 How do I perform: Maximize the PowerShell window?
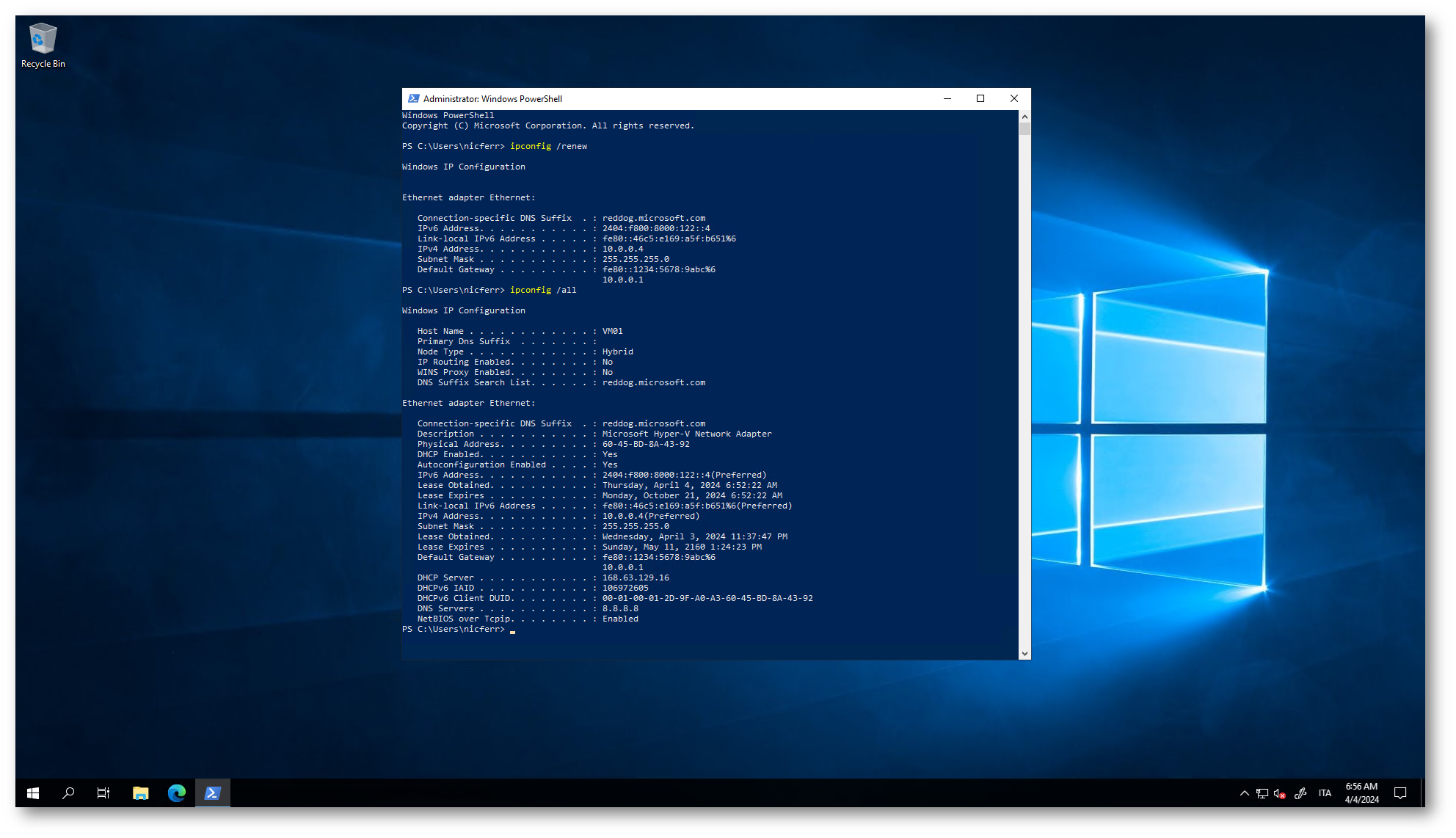pyautogui.click(x=980, y=98)
